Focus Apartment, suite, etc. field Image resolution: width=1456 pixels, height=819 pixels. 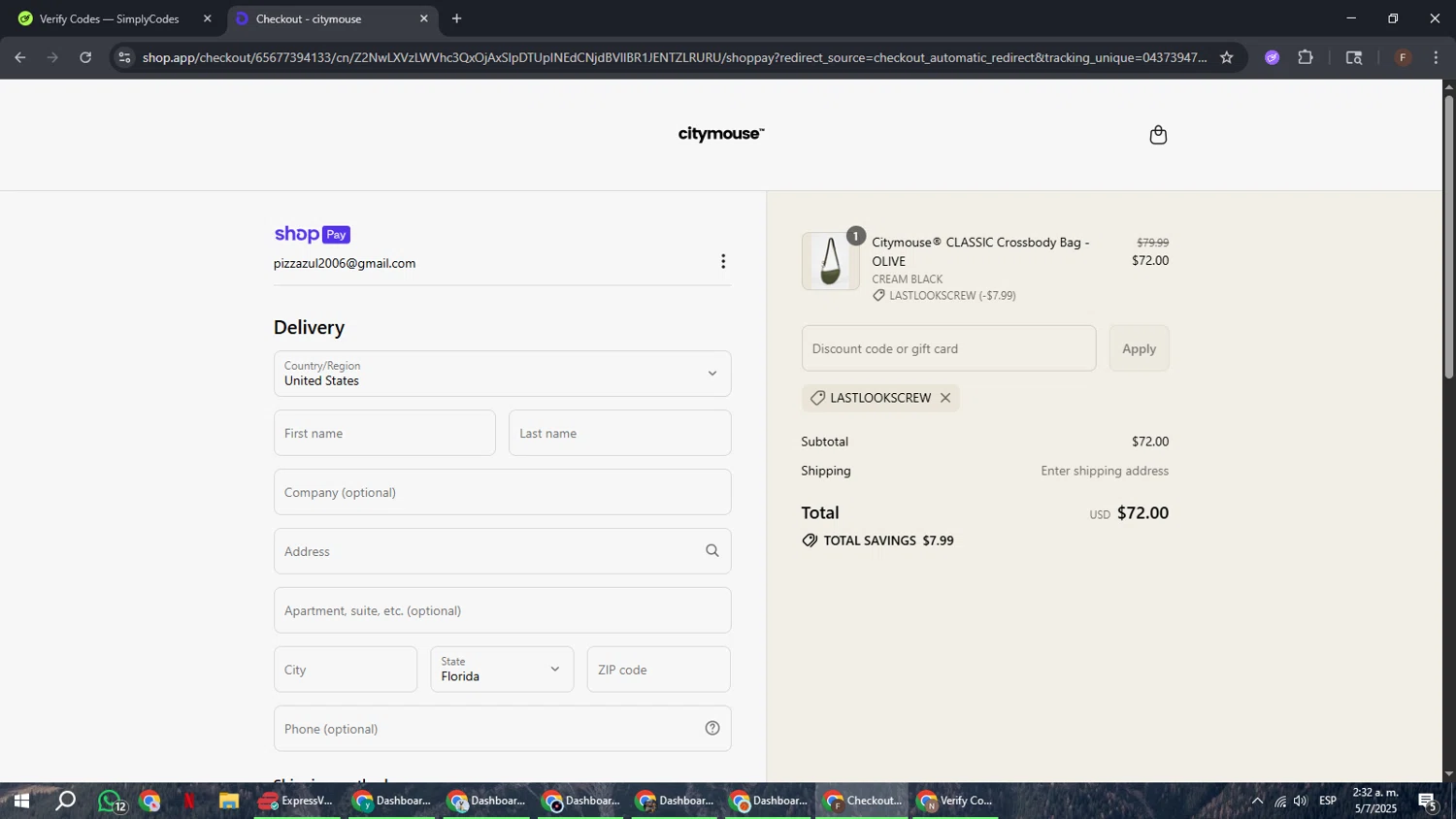pos(503,610)
